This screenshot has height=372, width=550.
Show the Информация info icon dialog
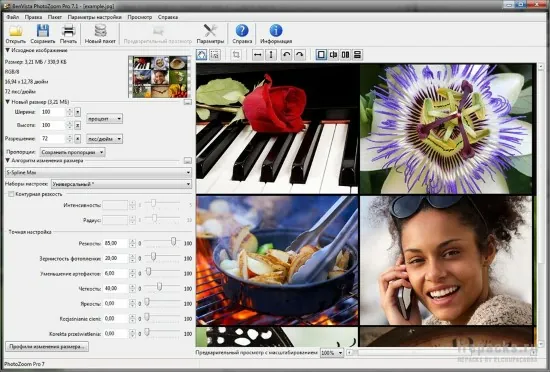pos(276,34)
